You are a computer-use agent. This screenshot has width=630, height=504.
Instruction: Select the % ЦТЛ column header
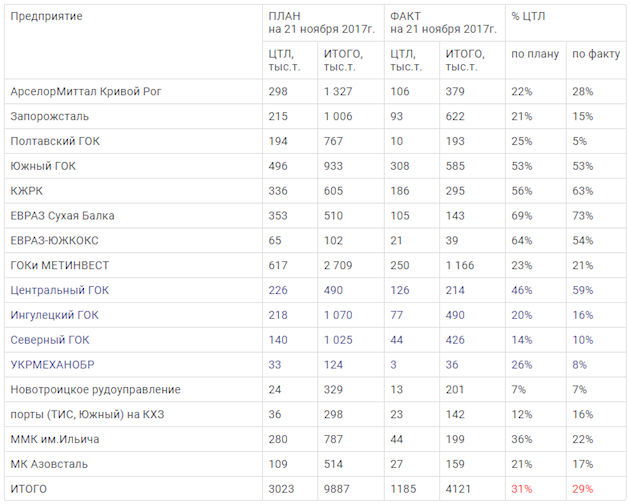pyautogui.click(x=527, y=17)
